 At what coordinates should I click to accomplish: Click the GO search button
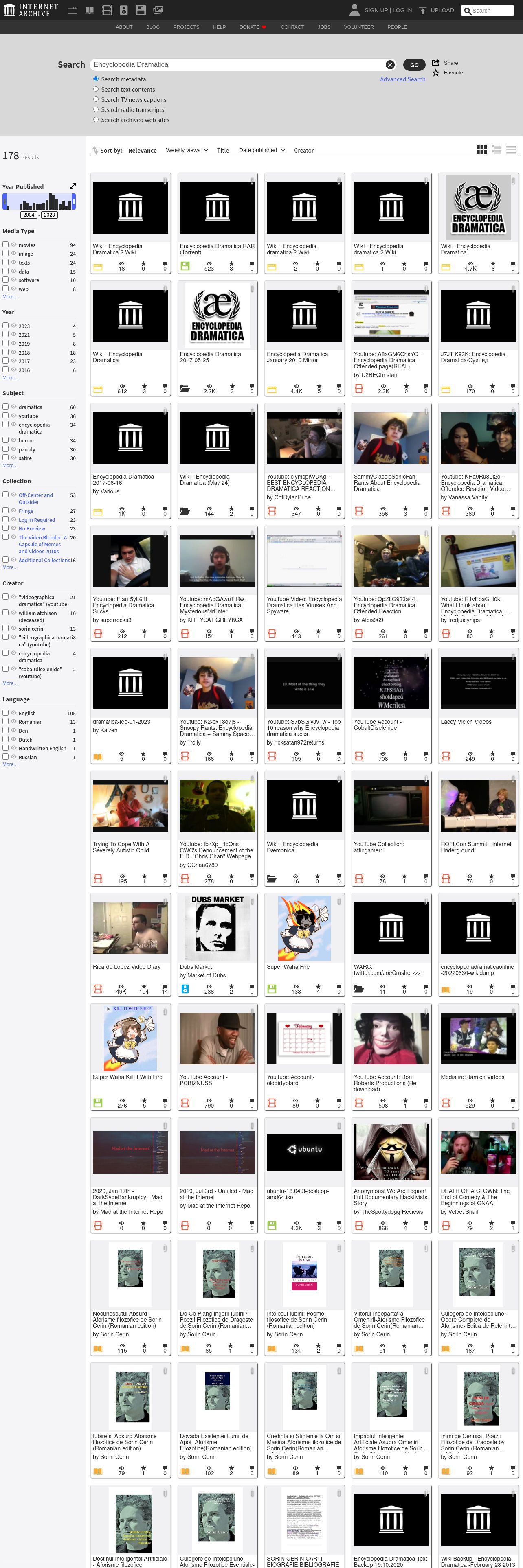[414, 65]
